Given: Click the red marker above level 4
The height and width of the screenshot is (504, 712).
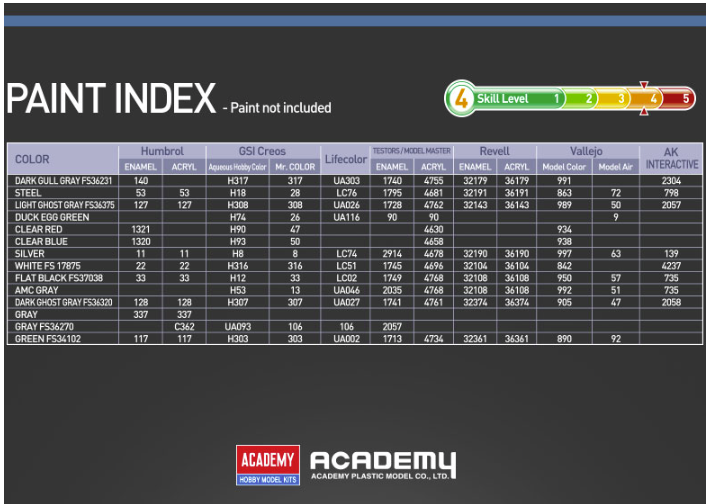Looking at the screenshot, I should click(644, 85).
